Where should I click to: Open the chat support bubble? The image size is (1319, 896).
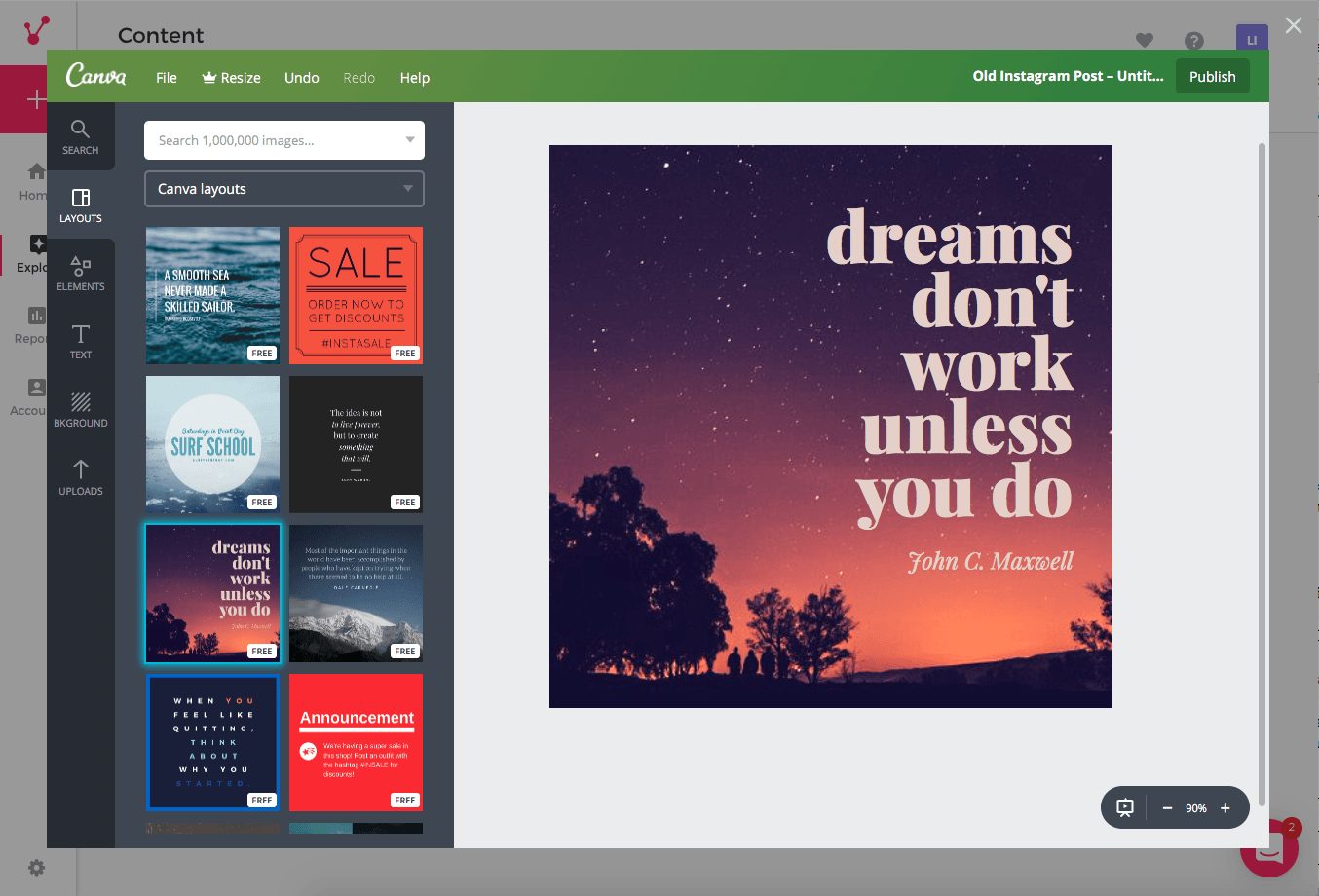(x=1269, y=848)
